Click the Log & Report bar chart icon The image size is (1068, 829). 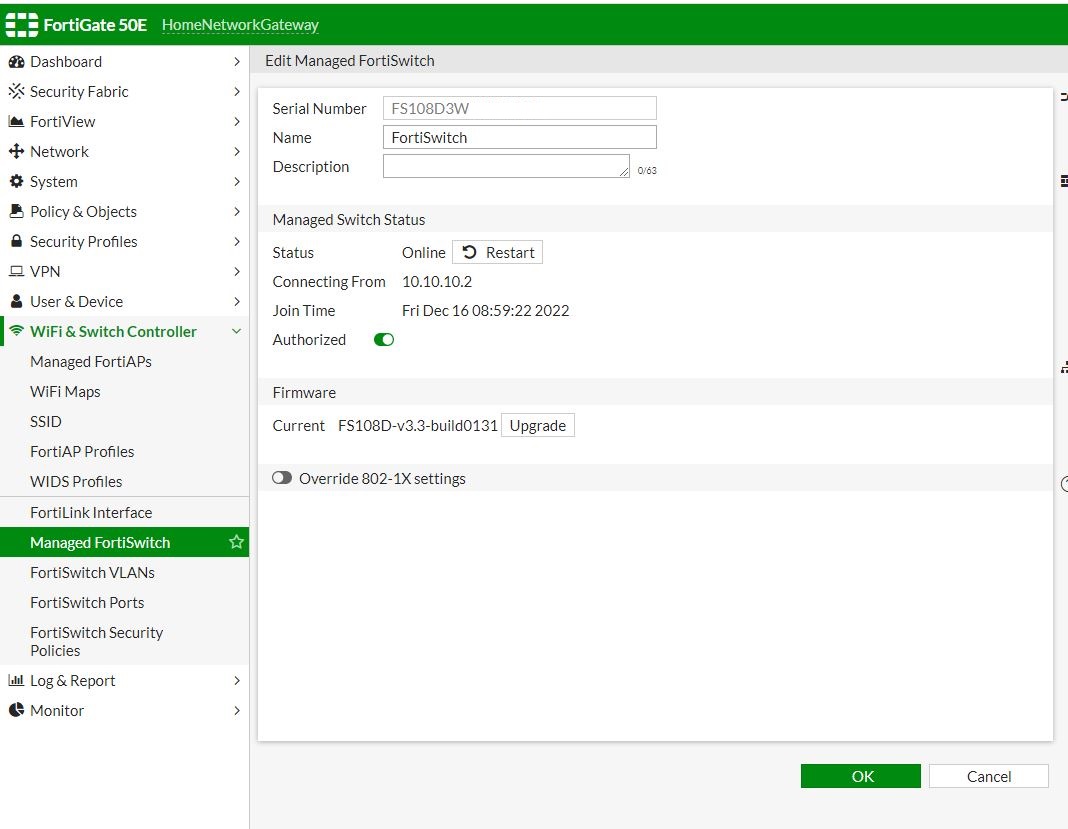(x=16, y=680)
